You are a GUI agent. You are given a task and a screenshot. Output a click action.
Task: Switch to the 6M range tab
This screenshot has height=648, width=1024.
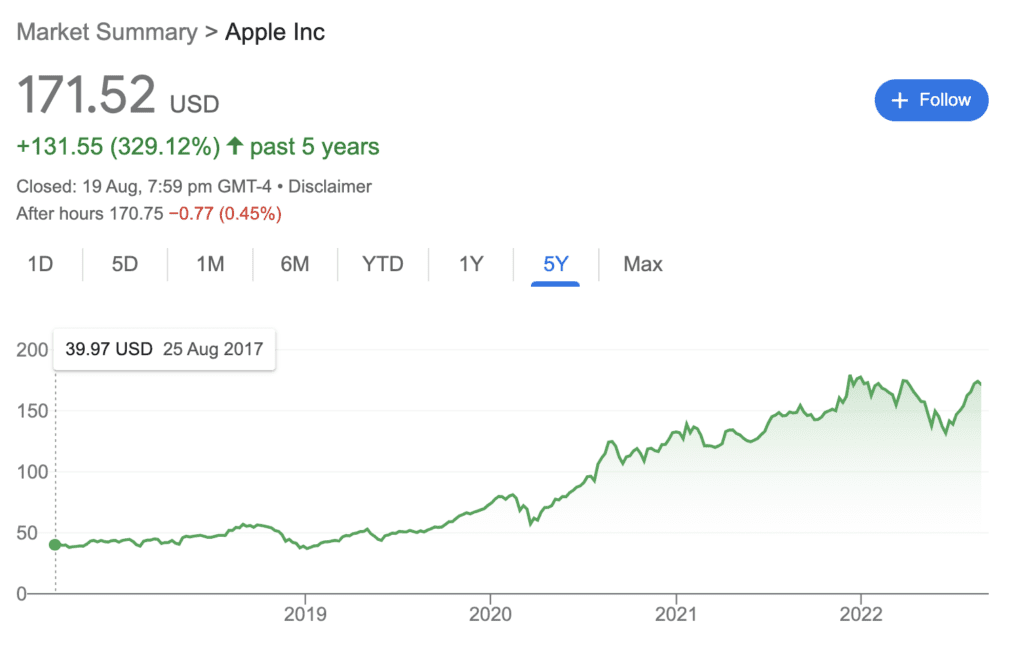(x=295, y=264)
